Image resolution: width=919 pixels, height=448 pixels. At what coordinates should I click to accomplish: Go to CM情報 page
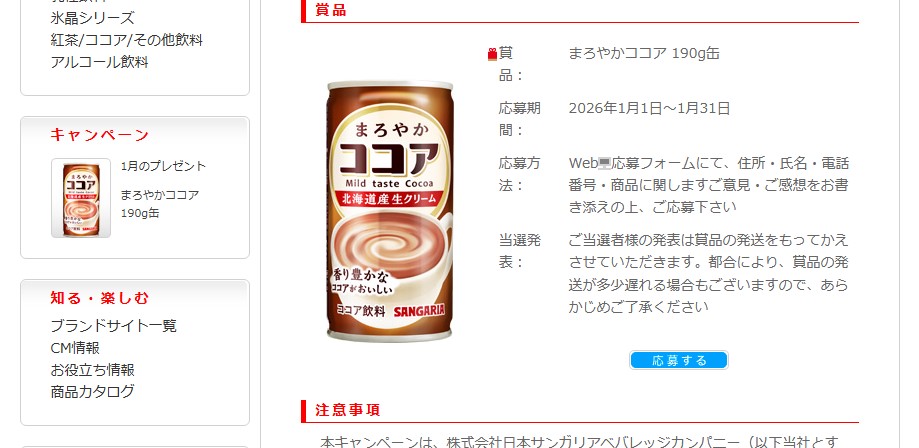[75, 348]
